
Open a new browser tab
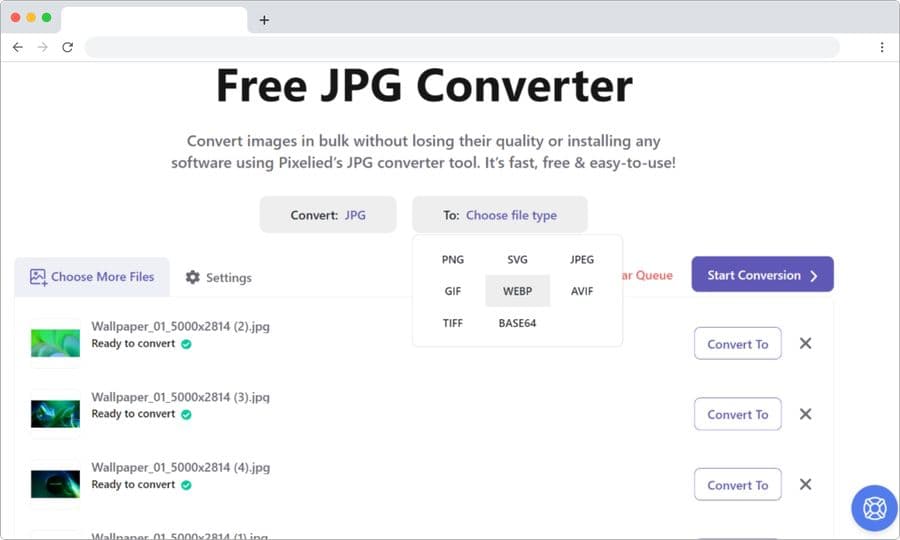coord(264,20)
